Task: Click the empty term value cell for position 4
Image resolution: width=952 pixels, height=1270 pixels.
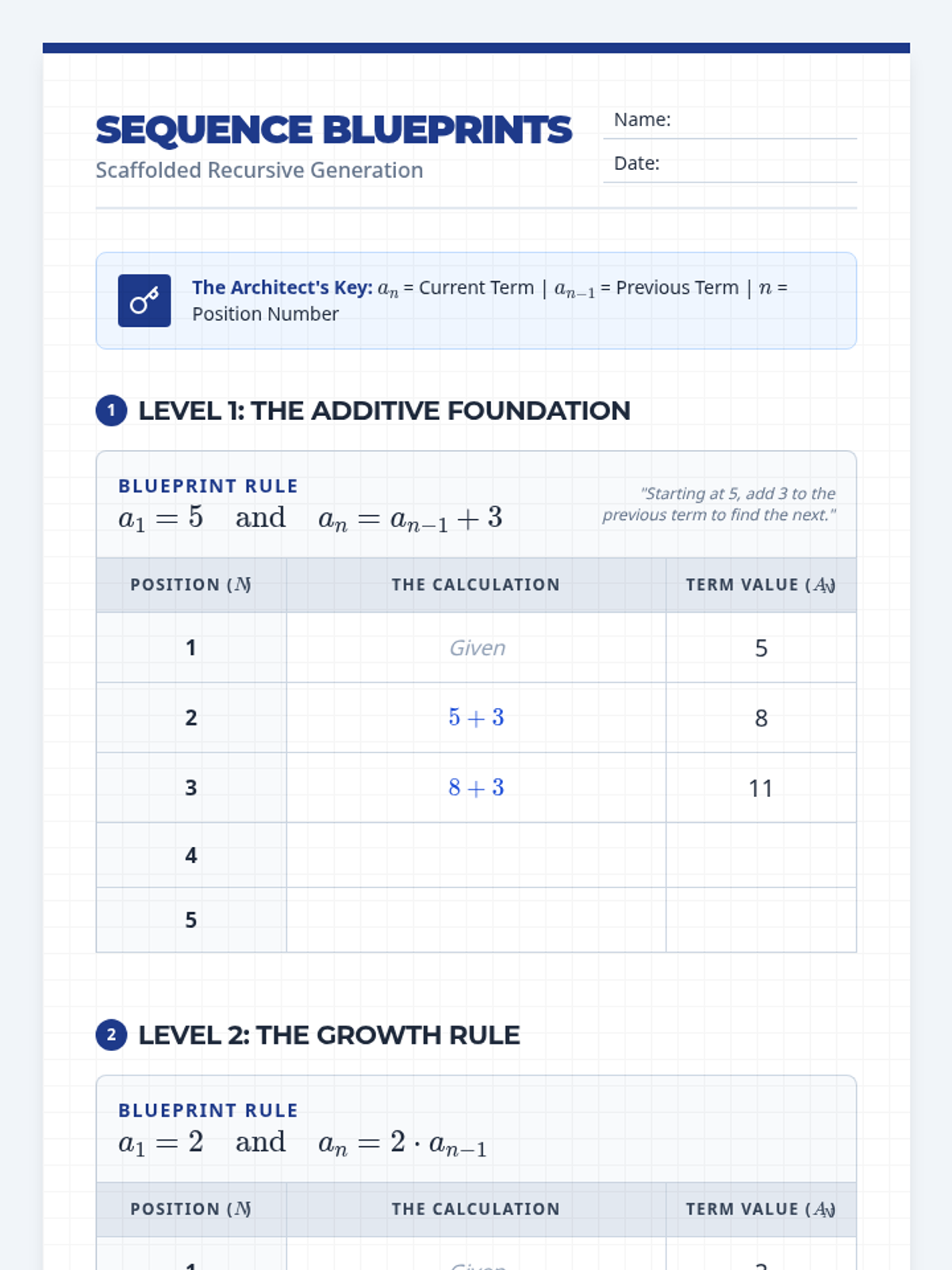Action: 761,856
